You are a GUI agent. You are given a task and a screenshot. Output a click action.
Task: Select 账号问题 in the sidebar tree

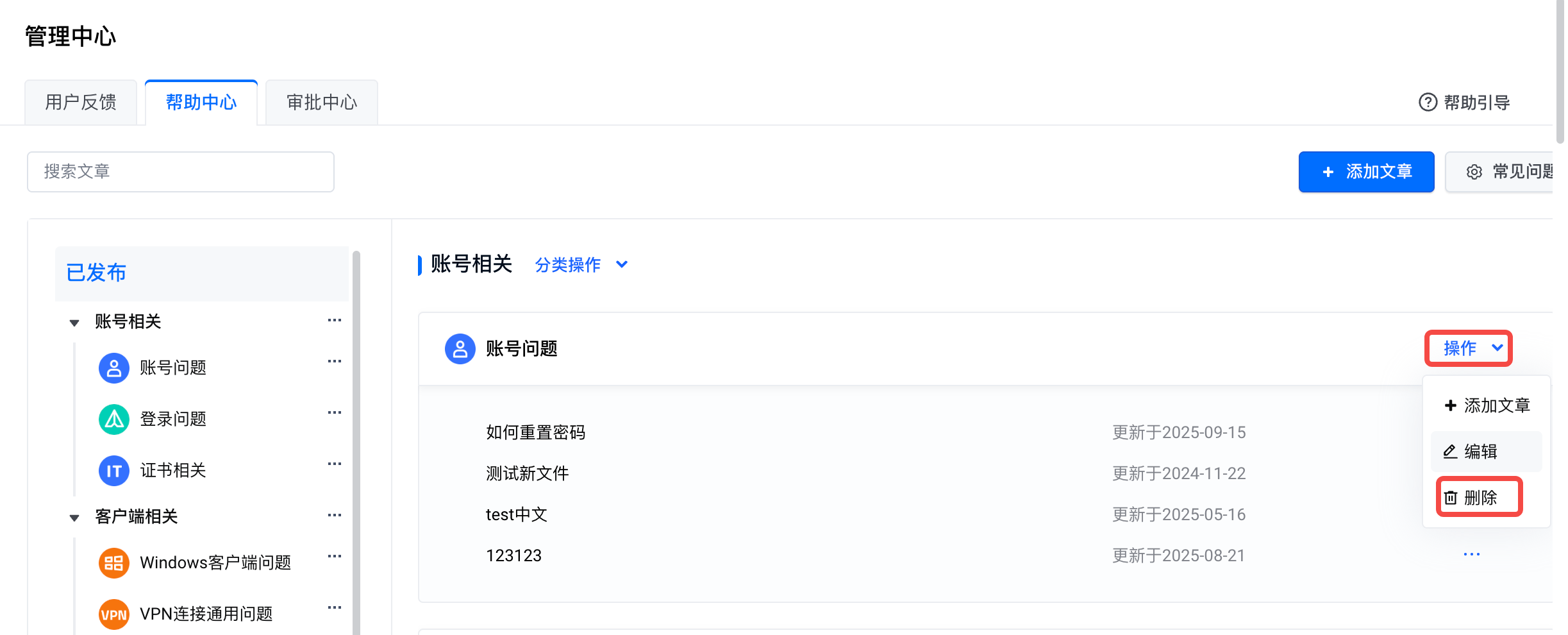[173, 368]
